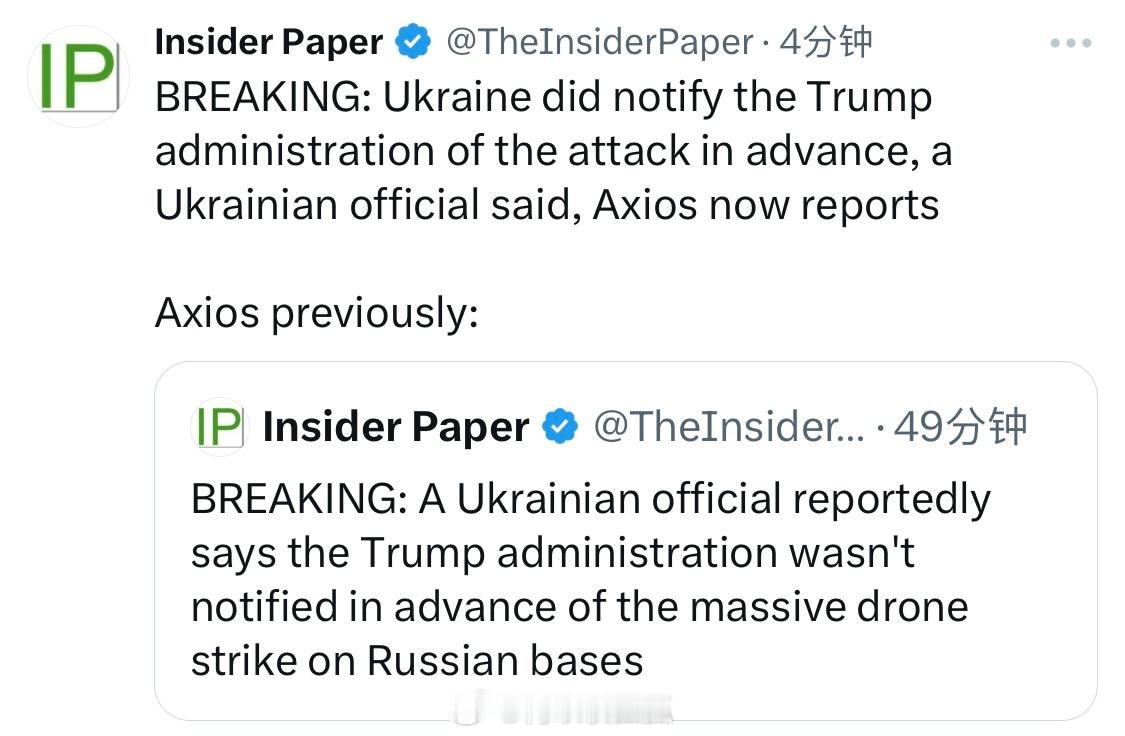The width and height of the screenshot is (1125, 736).
Task: Click the three-dot more options icon
Action: click(x=1070, y=43)
